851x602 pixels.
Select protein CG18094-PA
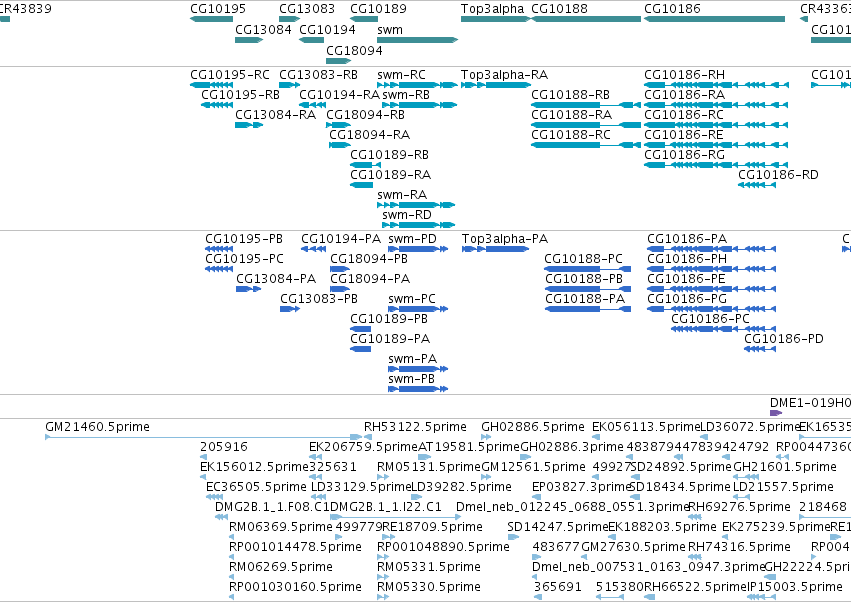pos(340,289)
